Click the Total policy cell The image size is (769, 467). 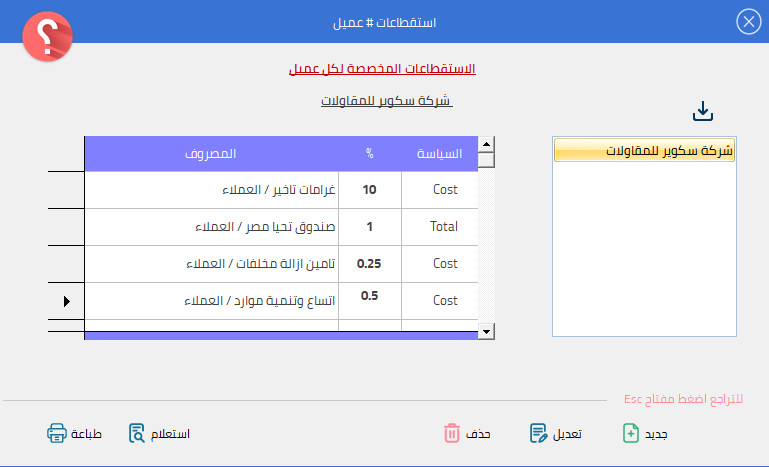click(x=443, y=227)
